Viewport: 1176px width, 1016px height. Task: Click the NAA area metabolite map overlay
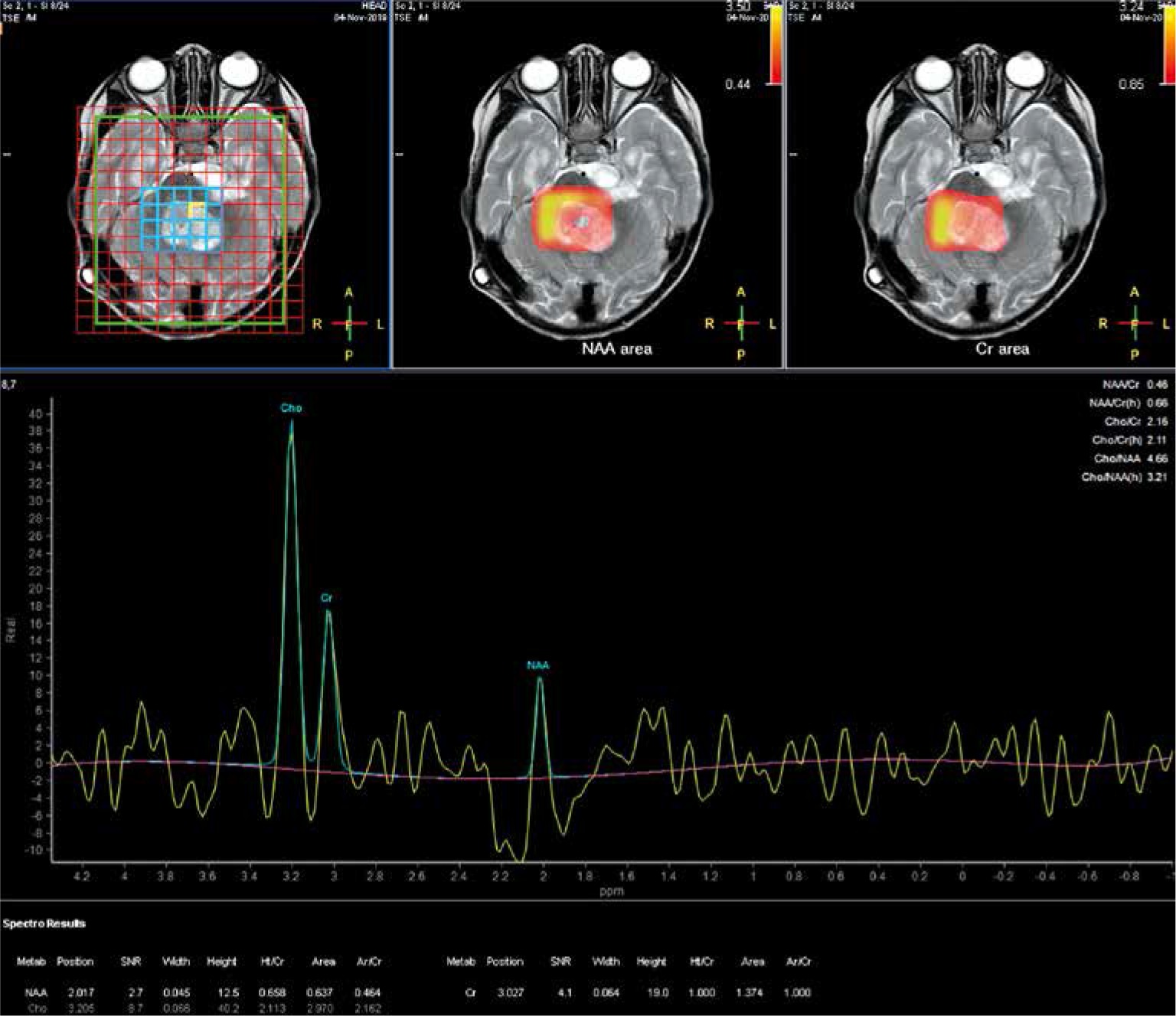point(573,221)
